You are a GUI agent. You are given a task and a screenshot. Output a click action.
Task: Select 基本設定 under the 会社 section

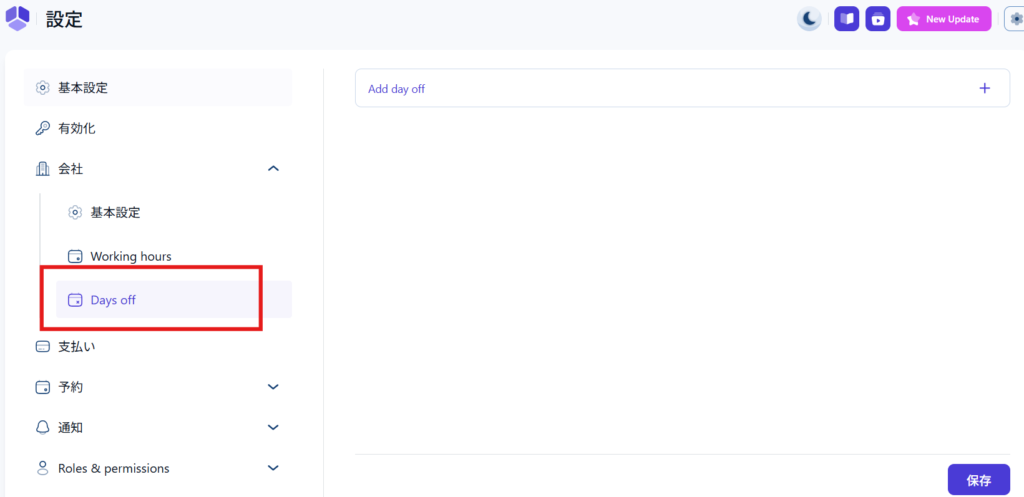115,212
